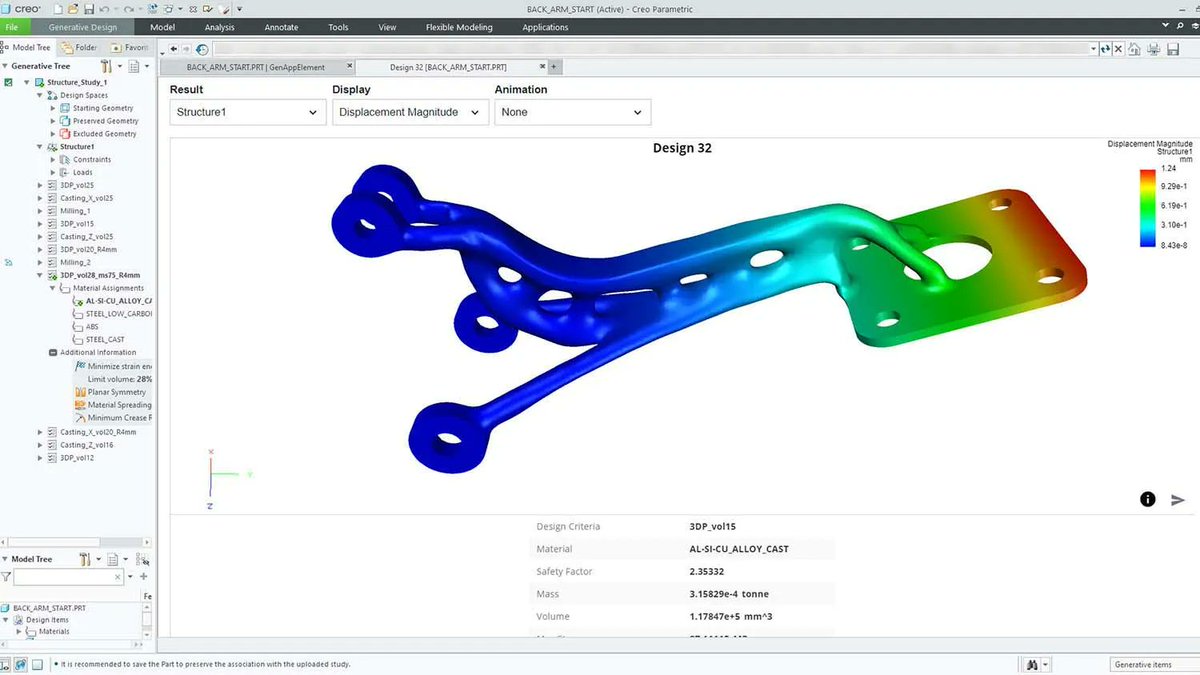Screen dimensions: 1200x675
Task: Expand the Casting_X_vol25 study
Action: 40,198
